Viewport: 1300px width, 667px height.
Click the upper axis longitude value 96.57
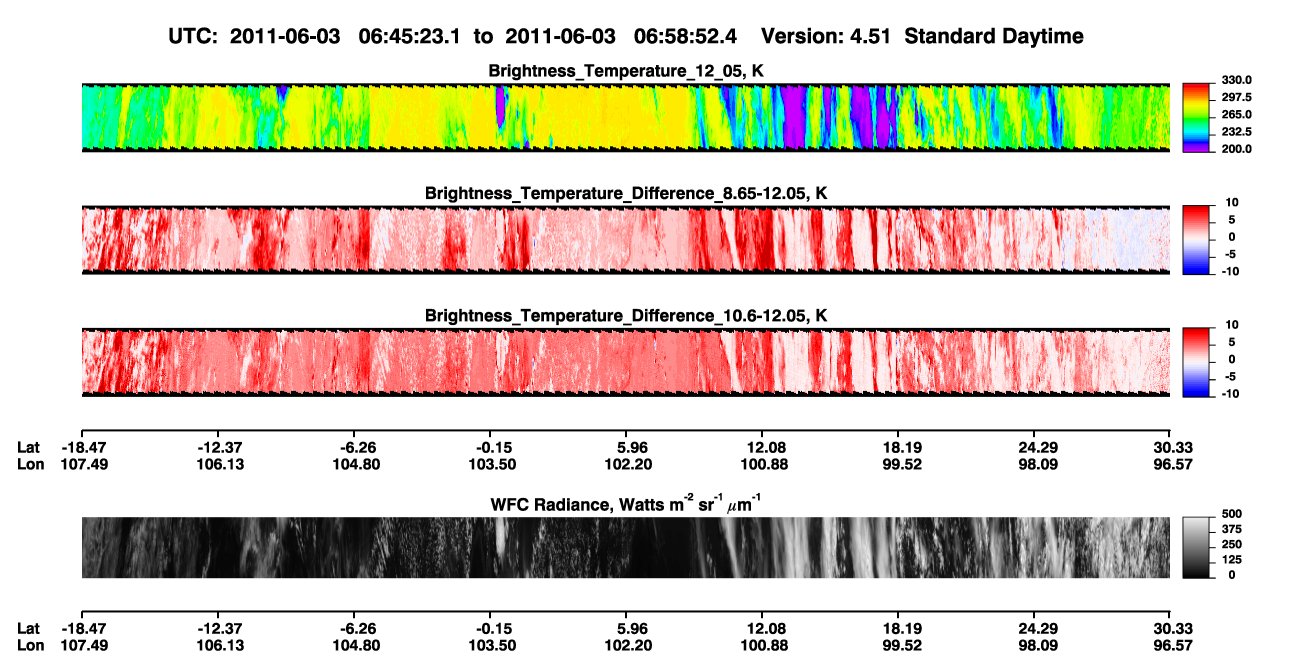tap(1173, 464)
